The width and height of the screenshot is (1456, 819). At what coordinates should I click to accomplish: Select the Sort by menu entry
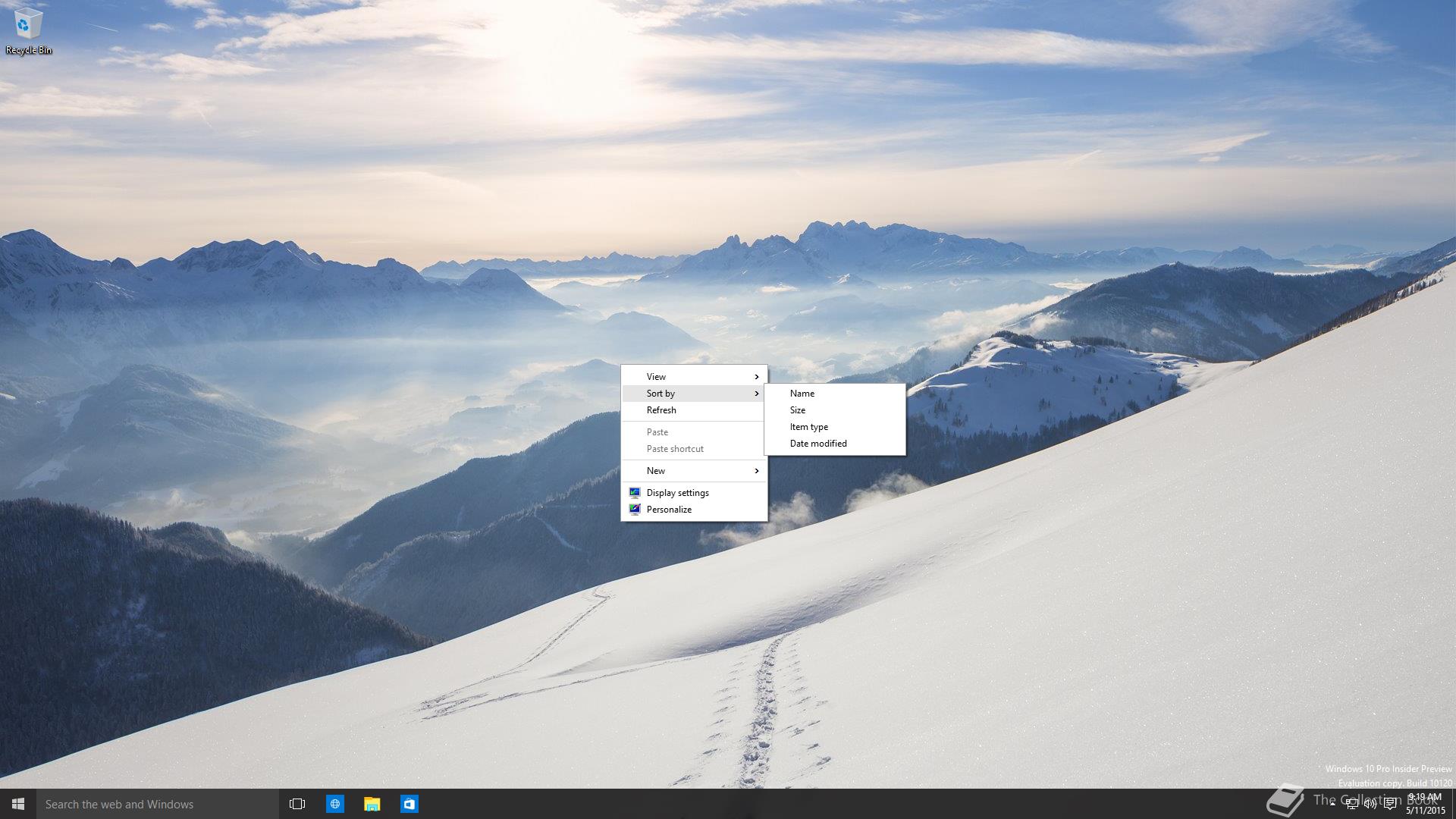(x=694, y=394)
